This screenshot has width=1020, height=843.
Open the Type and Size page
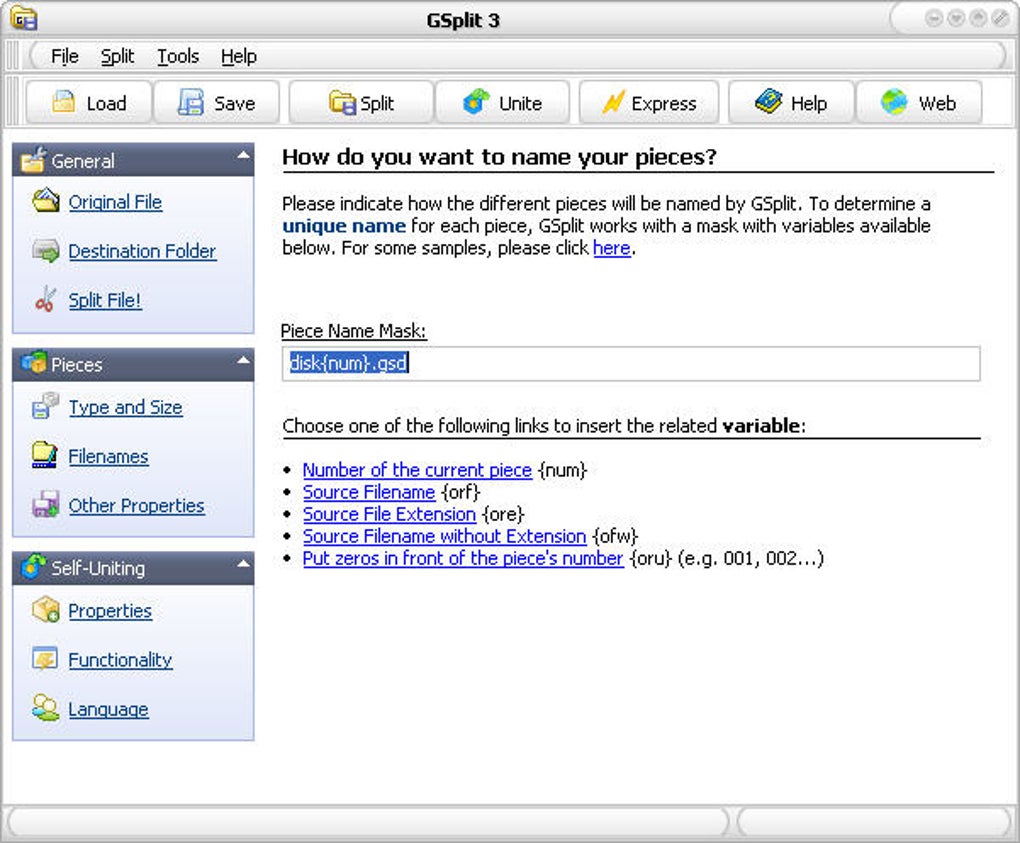coord(125,407)
